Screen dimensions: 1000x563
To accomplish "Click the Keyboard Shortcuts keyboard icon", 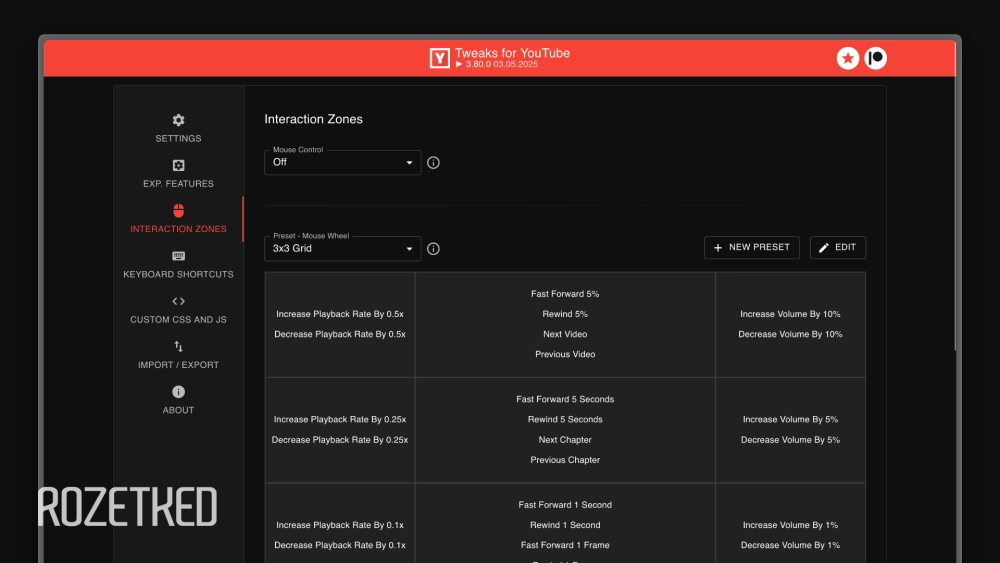I will (178, 256).
